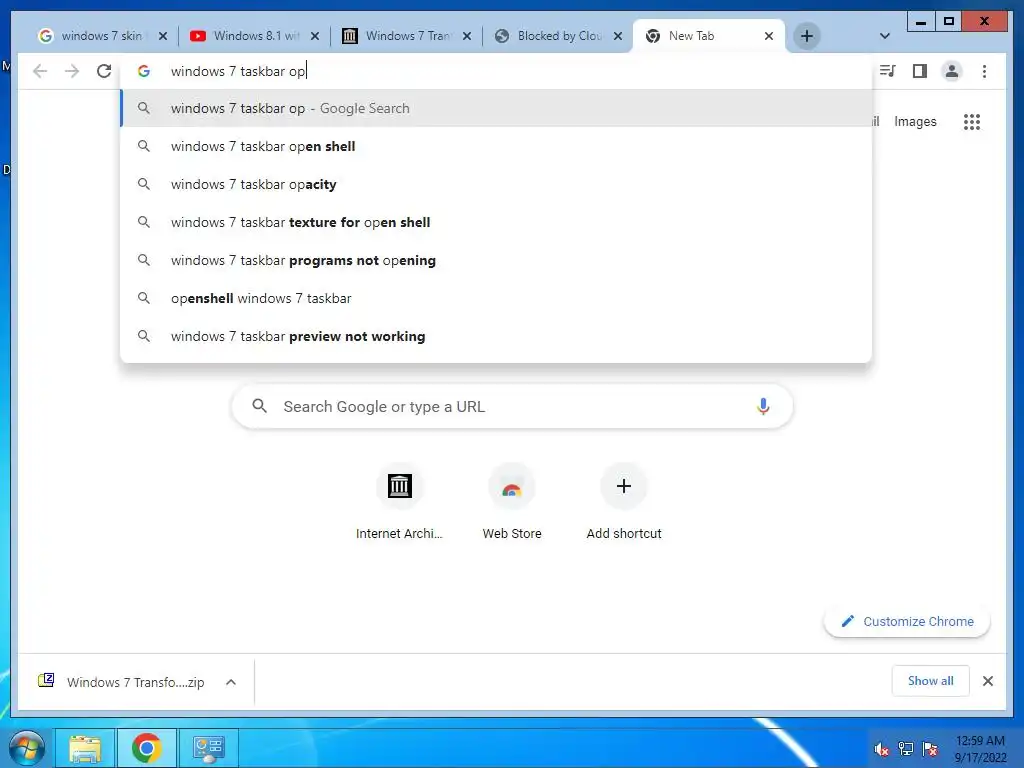Open the downloaded Windows 7 Transfo zip
This screenshot has width=1024, height=768.
click(x=121, y=682)
